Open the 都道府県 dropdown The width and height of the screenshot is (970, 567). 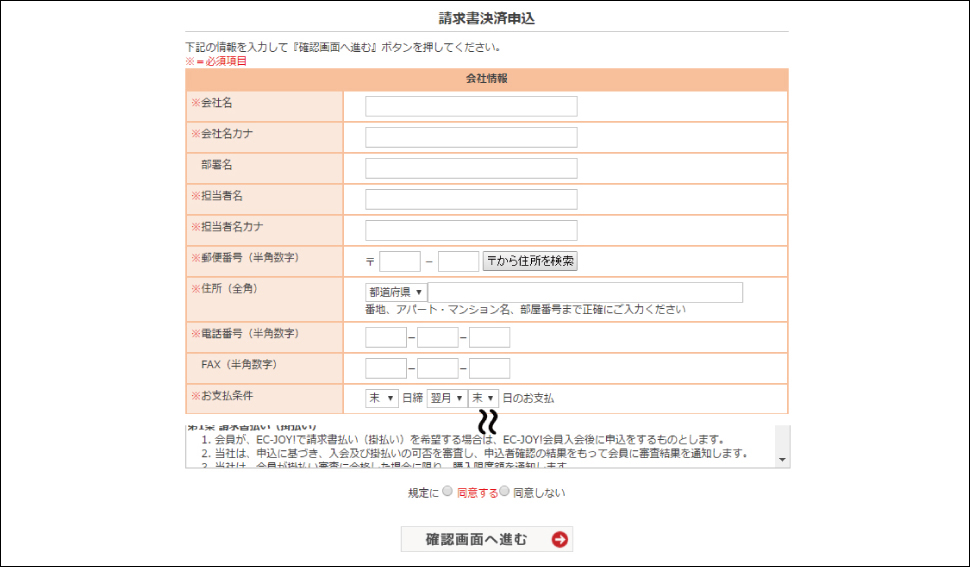(x=396, y=292)
